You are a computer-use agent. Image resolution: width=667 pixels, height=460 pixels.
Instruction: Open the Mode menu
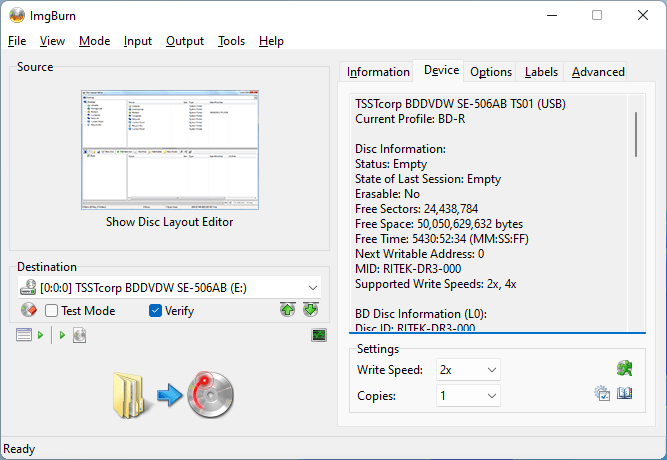pyautogui.click(x=94, y=41)
